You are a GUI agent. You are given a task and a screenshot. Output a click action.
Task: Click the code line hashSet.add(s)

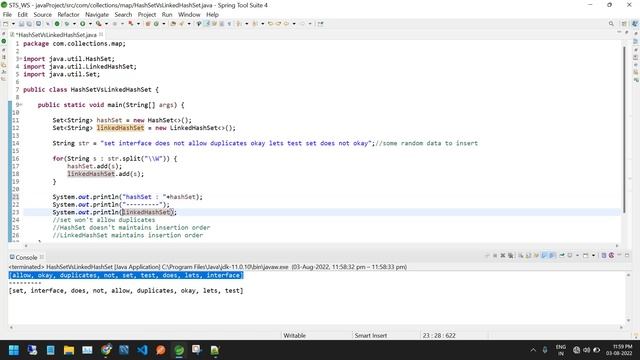[x=94, y=166]
